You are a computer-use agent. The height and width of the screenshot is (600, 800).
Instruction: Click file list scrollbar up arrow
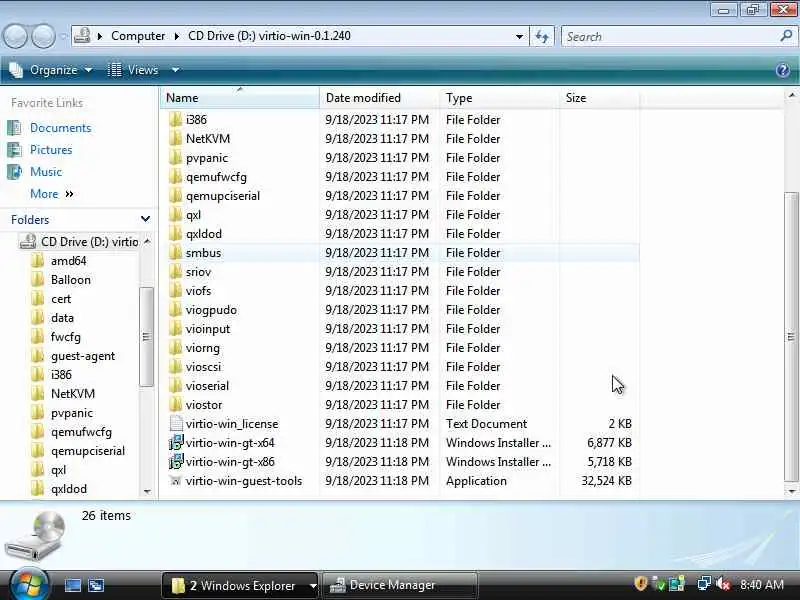coord(791,95)
